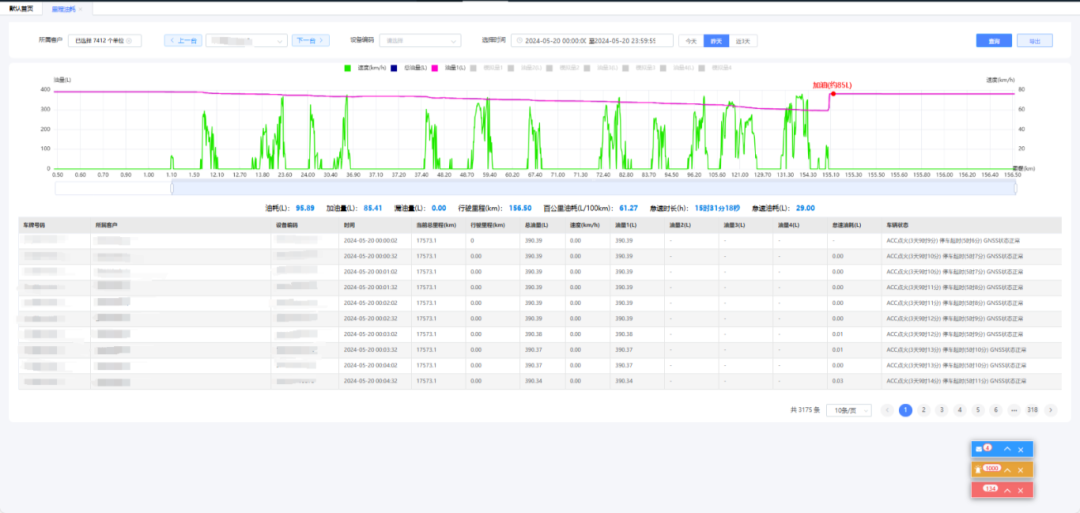Viewport: 1080px width, 513px height.
Task: Click the chart zoom slider right handle
Action: tap(1016, 188)
